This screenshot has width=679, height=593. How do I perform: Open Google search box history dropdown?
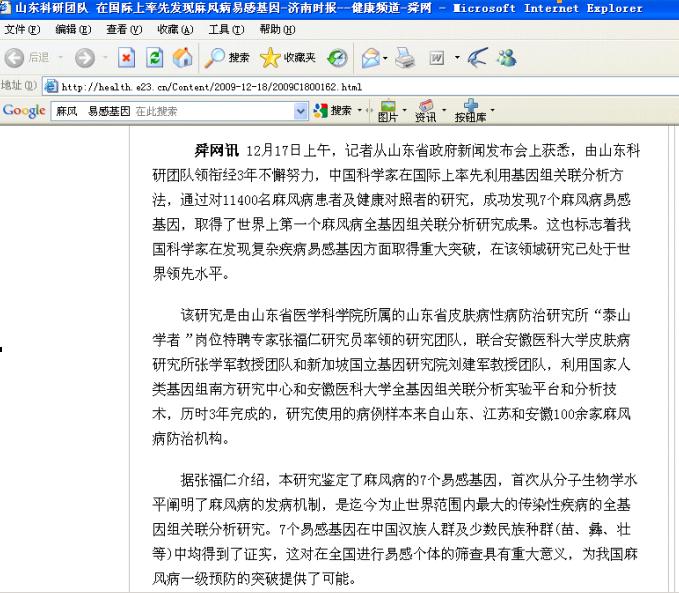301,111
